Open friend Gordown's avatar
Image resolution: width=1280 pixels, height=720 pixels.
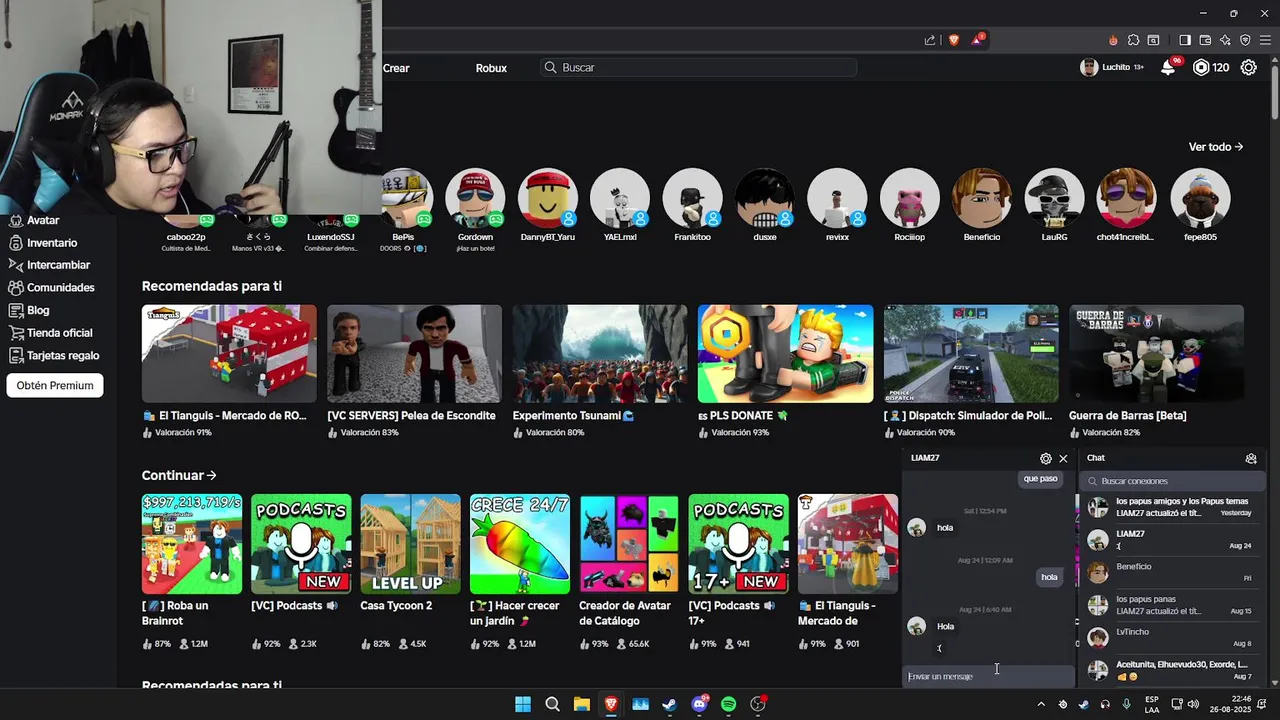[475, 198]
